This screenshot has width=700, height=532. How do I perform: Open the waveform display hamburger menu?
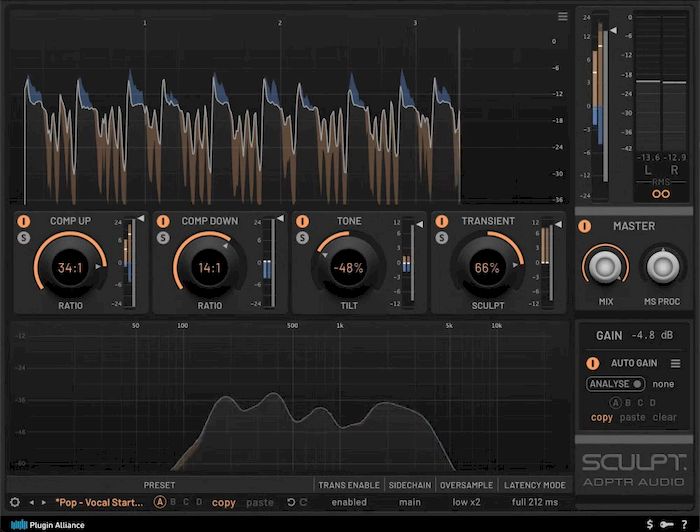pos(562,17)
